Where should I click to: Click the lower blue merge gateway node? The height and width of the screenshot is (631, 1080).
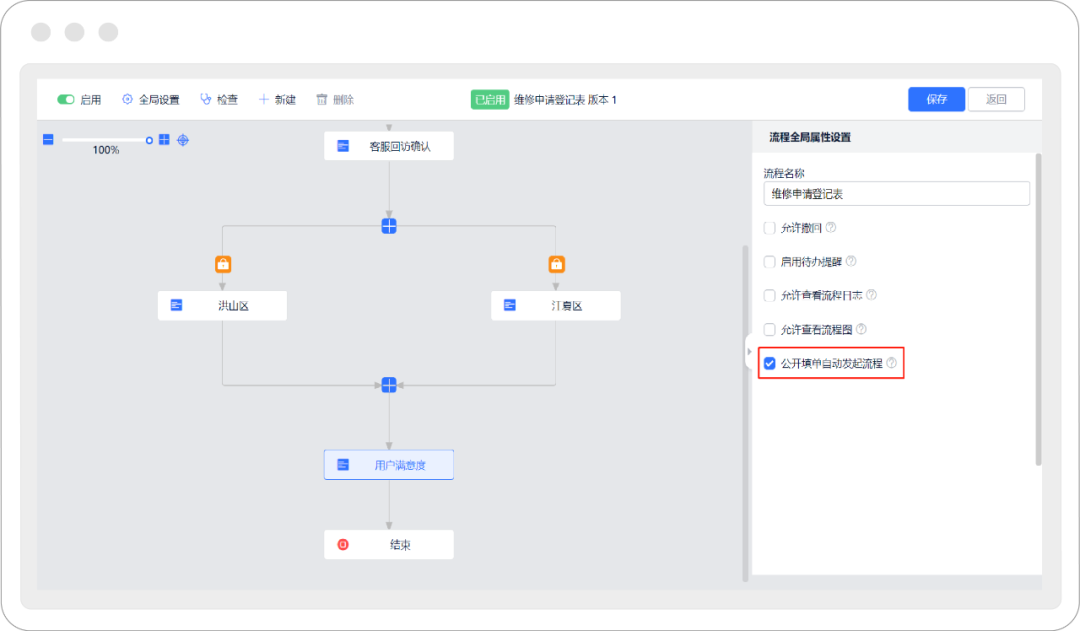coord(389,385)
